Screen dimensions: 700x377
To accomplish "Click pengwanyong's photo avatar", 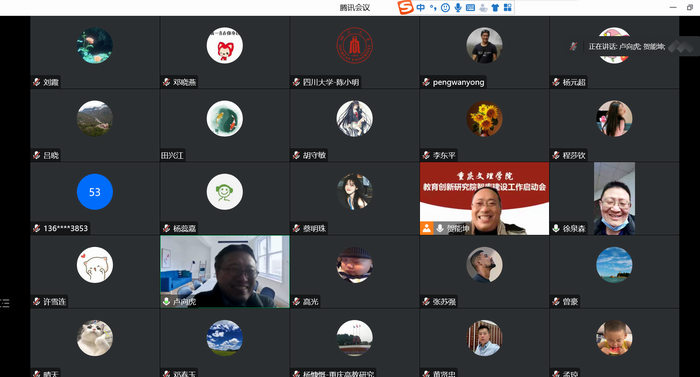I will 484,45.
